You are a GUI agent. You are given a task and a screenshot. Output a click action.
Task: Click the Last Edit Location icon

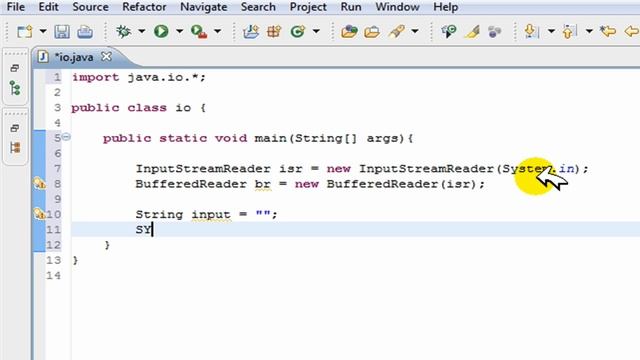[608, 31]
